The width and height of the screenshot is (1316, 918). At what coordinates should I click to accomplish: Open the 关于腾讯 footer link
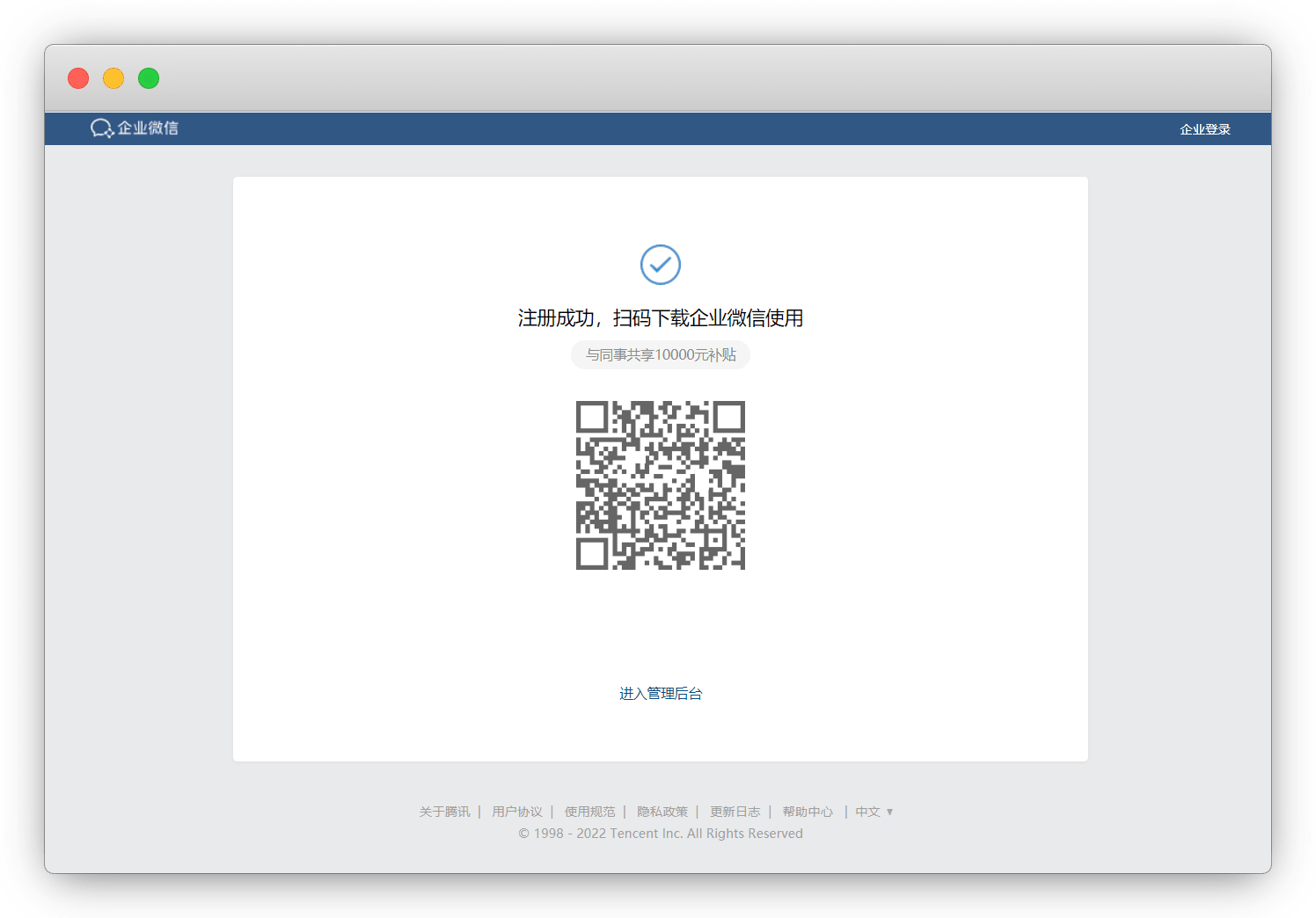click(x=444, y=812)
